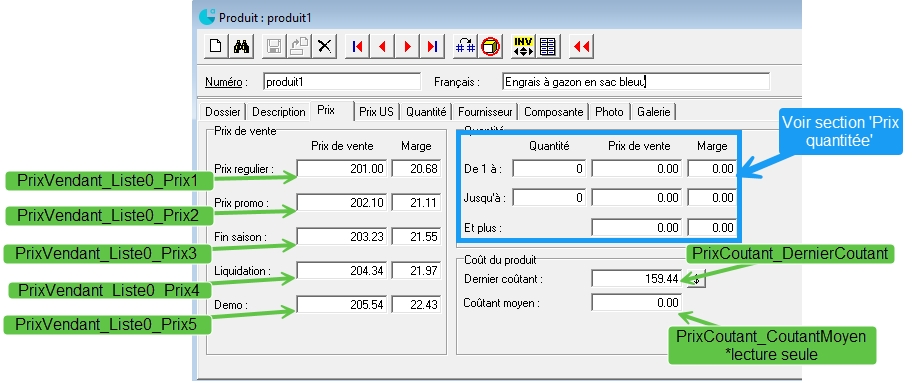Click the renumber ## toolbar icon
Image resolution: width=905 pixels, height=381 pixels.
[x=465, y=47]
